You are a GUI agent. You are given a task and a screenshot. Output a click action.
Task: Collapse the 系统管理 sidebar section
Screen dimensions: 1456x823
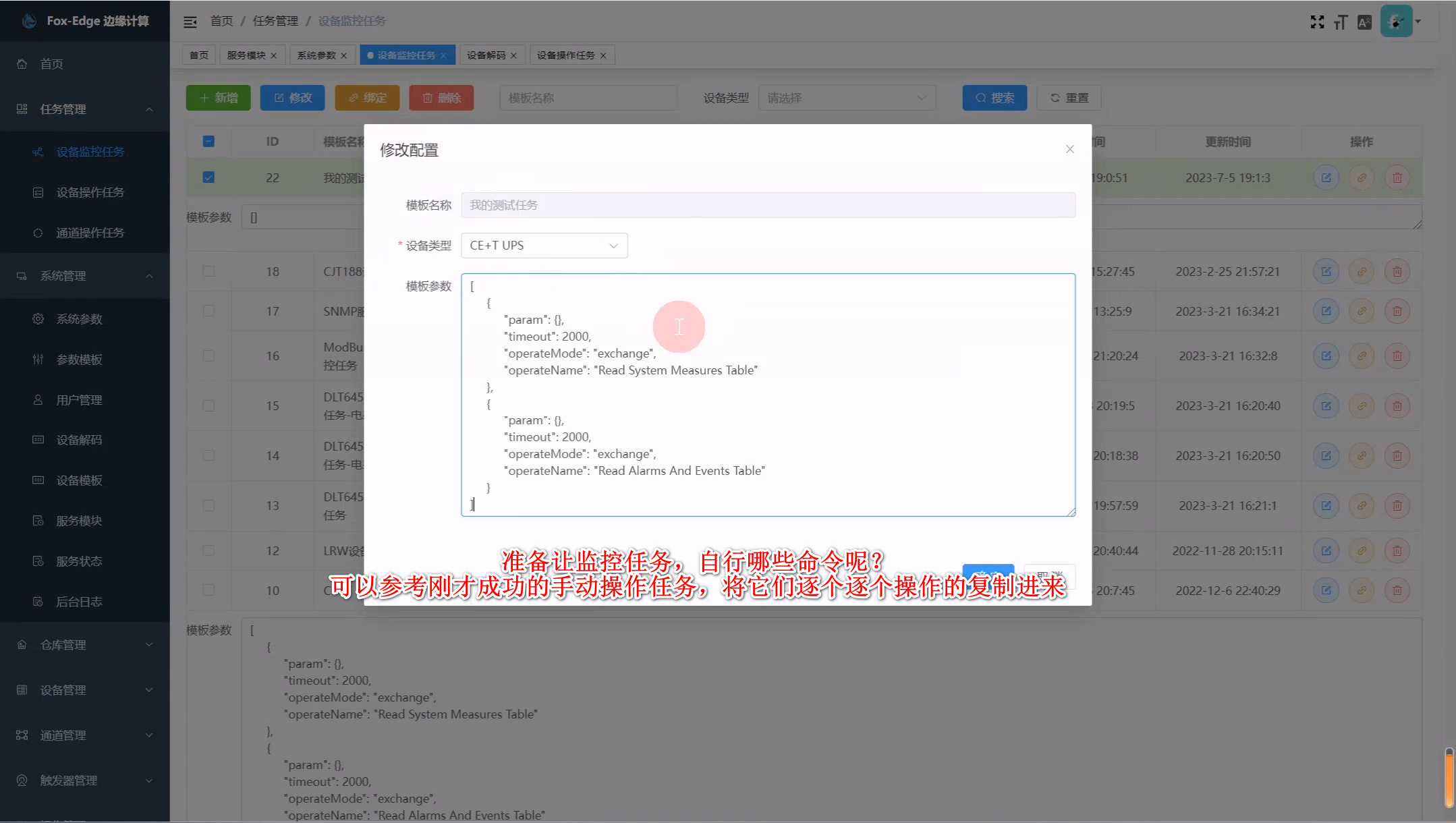pyautogui.click(x=84, y=276)
